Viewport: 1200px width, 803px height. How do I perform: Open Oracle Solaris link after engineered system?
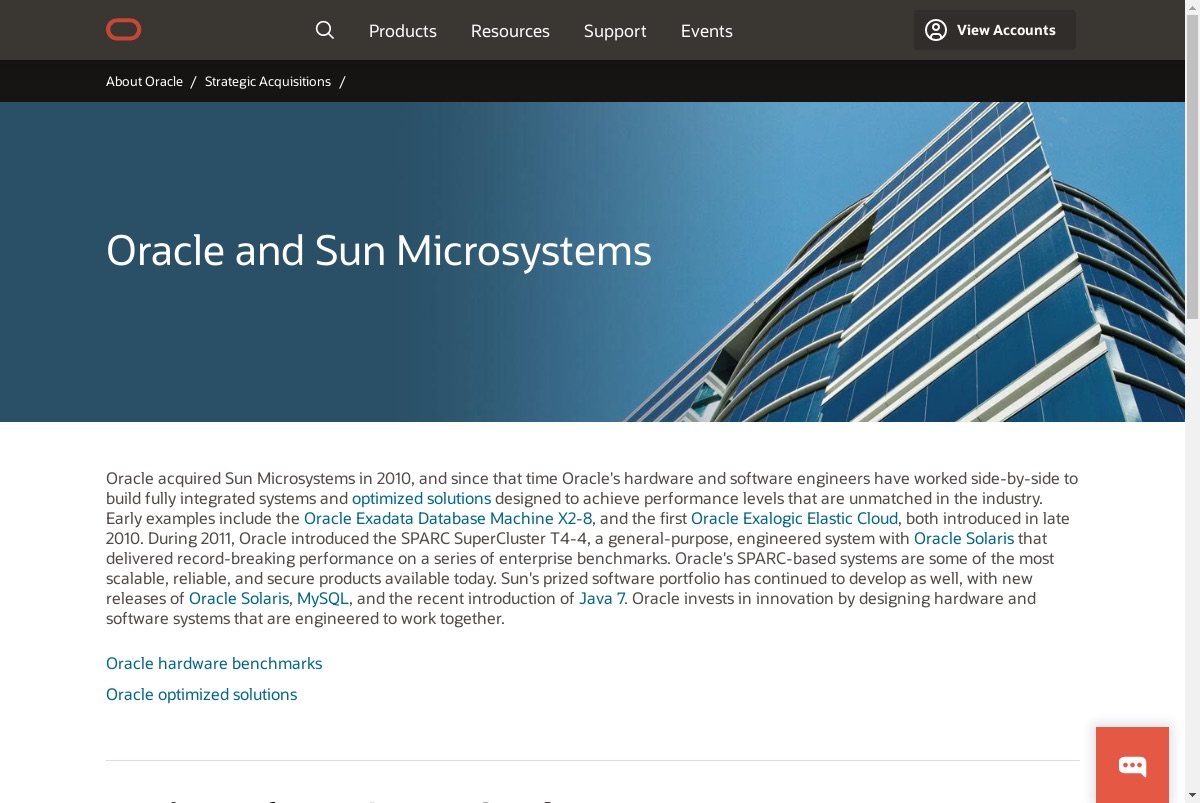[964, 538]
